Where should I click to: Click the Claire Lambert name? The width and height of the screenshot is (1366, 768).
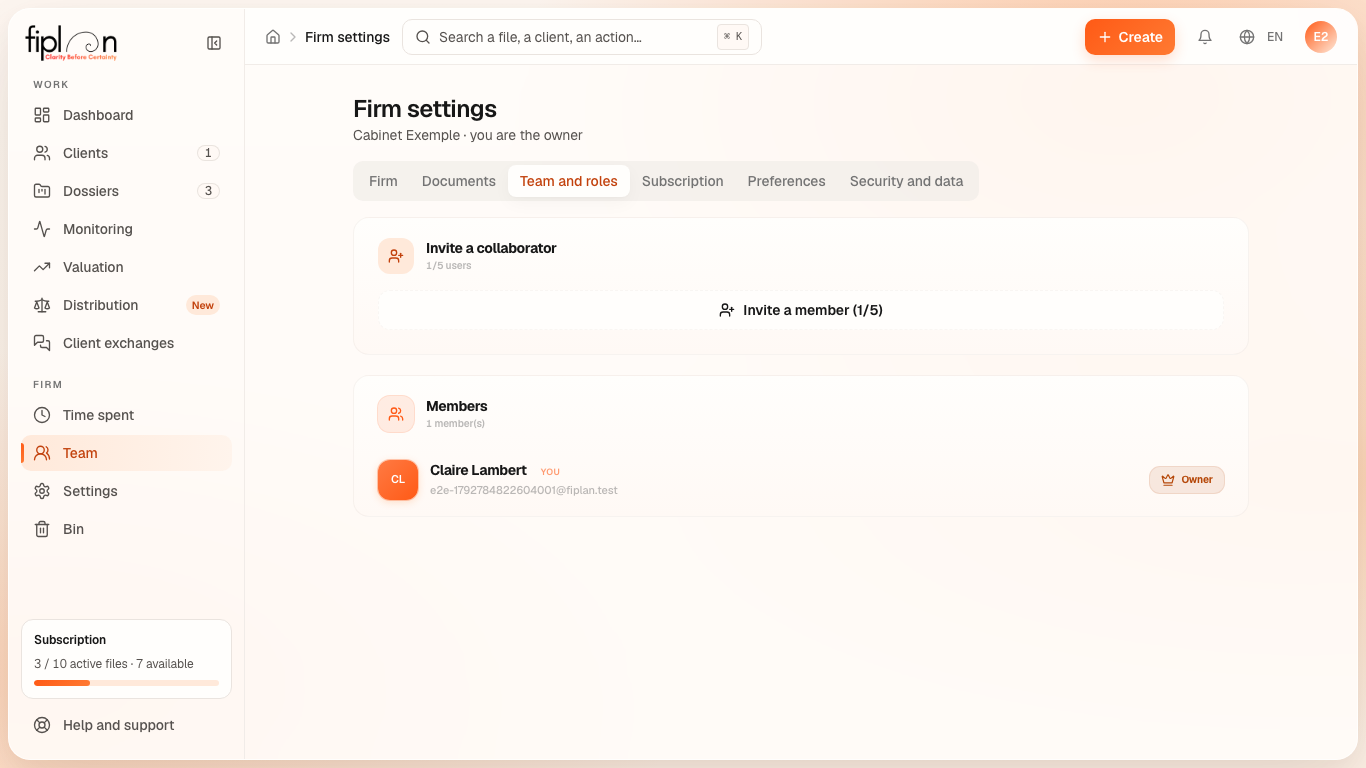pyautogui.click(x=478, y=470)
